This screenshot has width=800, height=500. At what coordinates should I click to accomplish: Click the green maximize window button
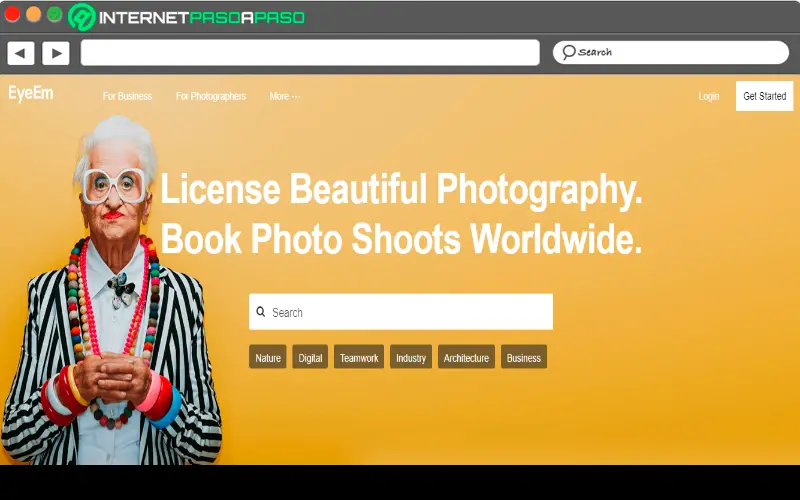[55, 14]
